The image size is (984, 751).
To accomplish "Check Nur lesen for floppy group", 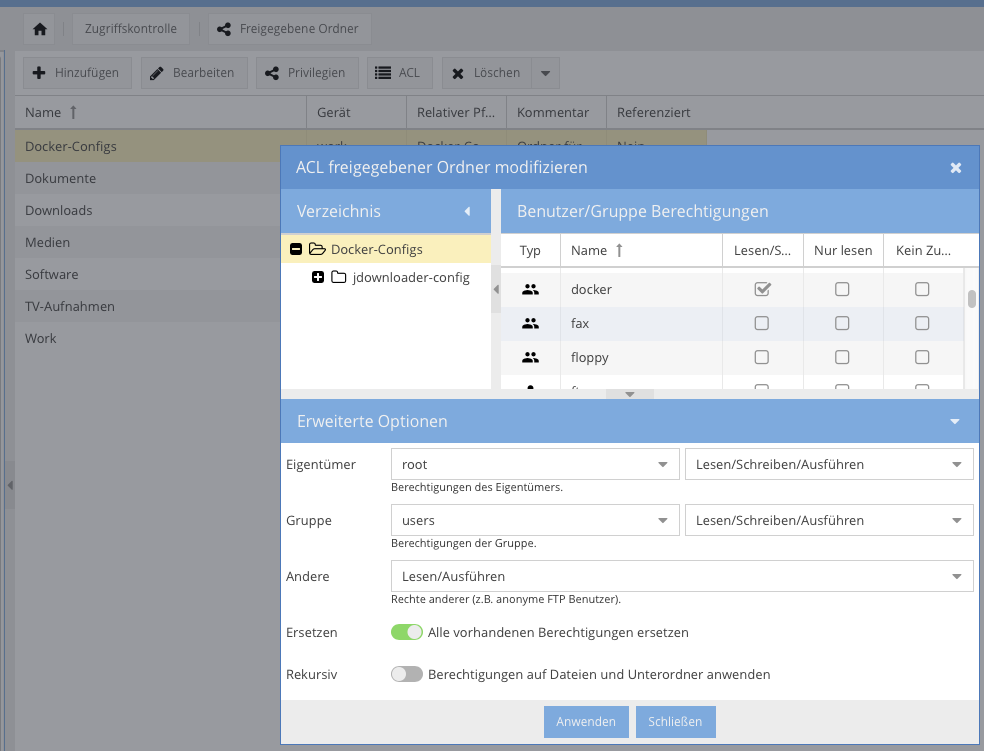I will [x=842, y=357].
